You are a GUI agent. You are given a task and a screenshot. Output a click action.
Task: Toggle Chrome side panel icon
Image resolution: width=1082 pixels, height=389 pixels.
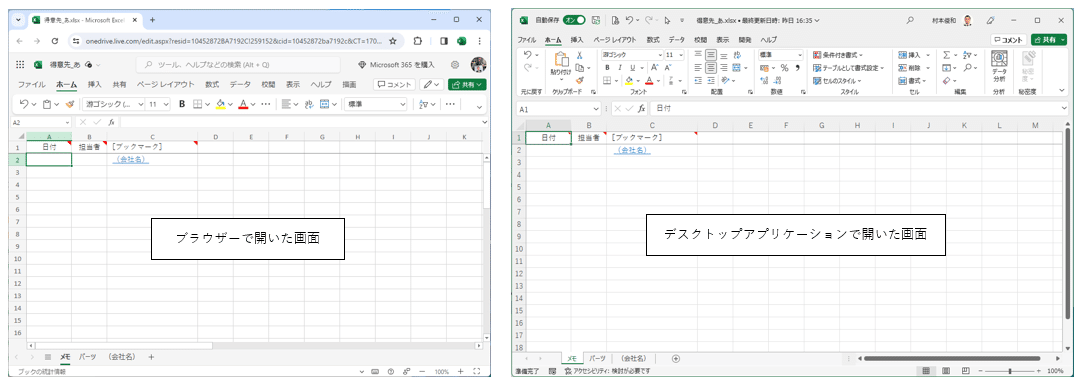[x=444, y=41]
